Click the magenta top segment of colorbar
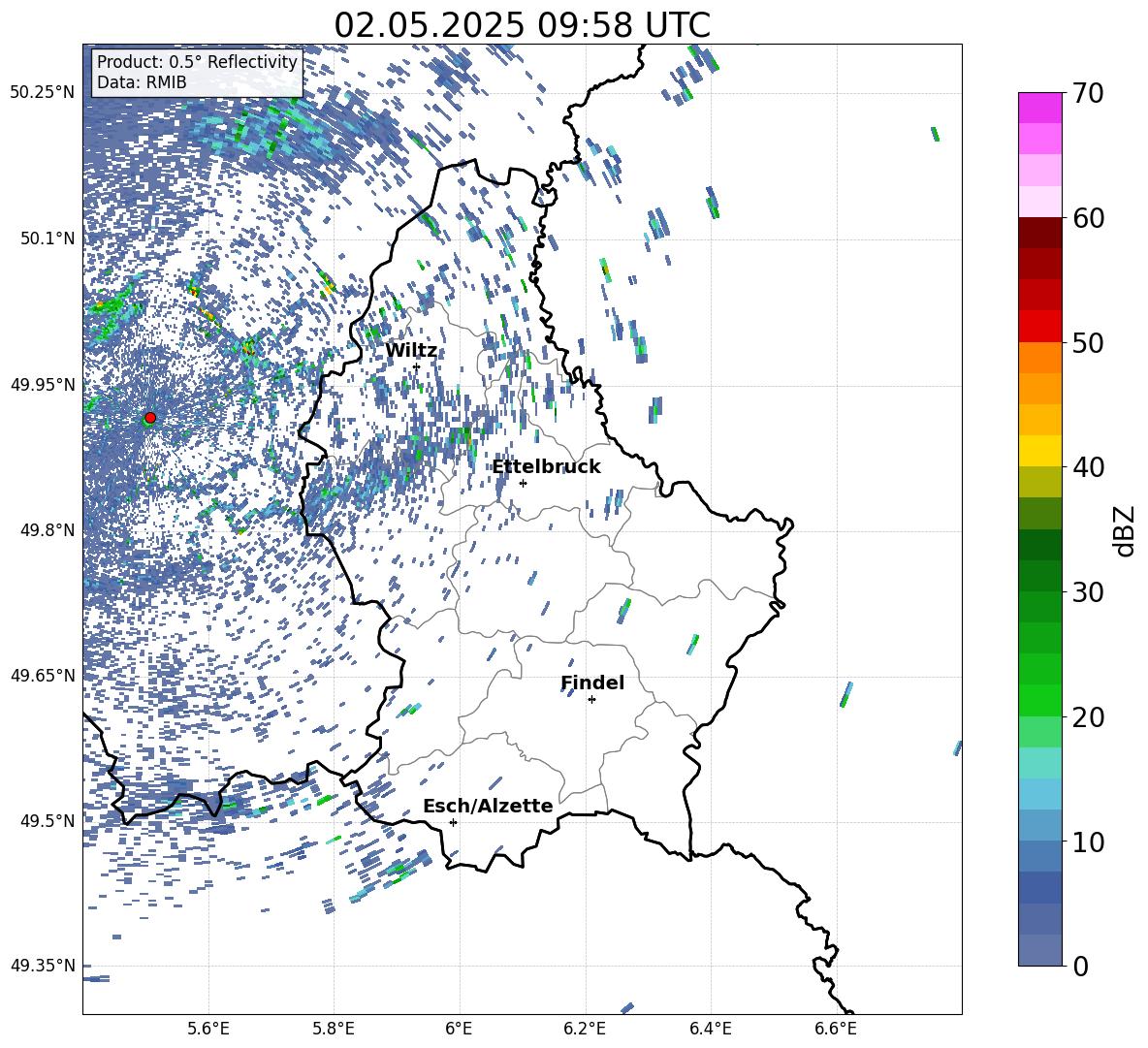Viewport: 1148px width, 1048px height. coord(1039,108)
